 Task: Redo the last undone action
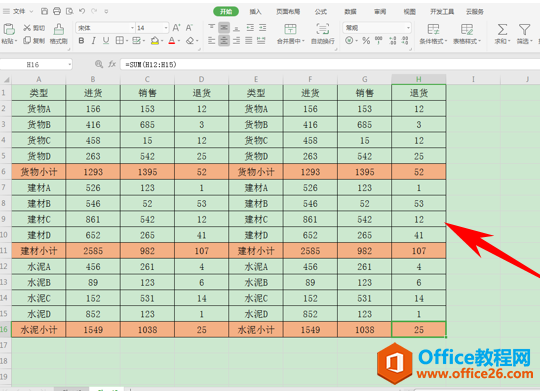click(94, 11)
